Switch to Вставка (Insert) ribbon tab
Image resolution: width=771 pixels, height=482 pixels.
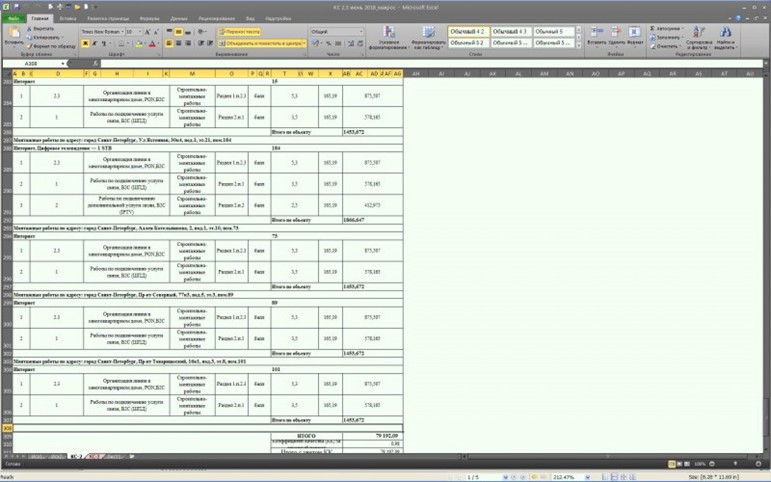pos(68,18)
